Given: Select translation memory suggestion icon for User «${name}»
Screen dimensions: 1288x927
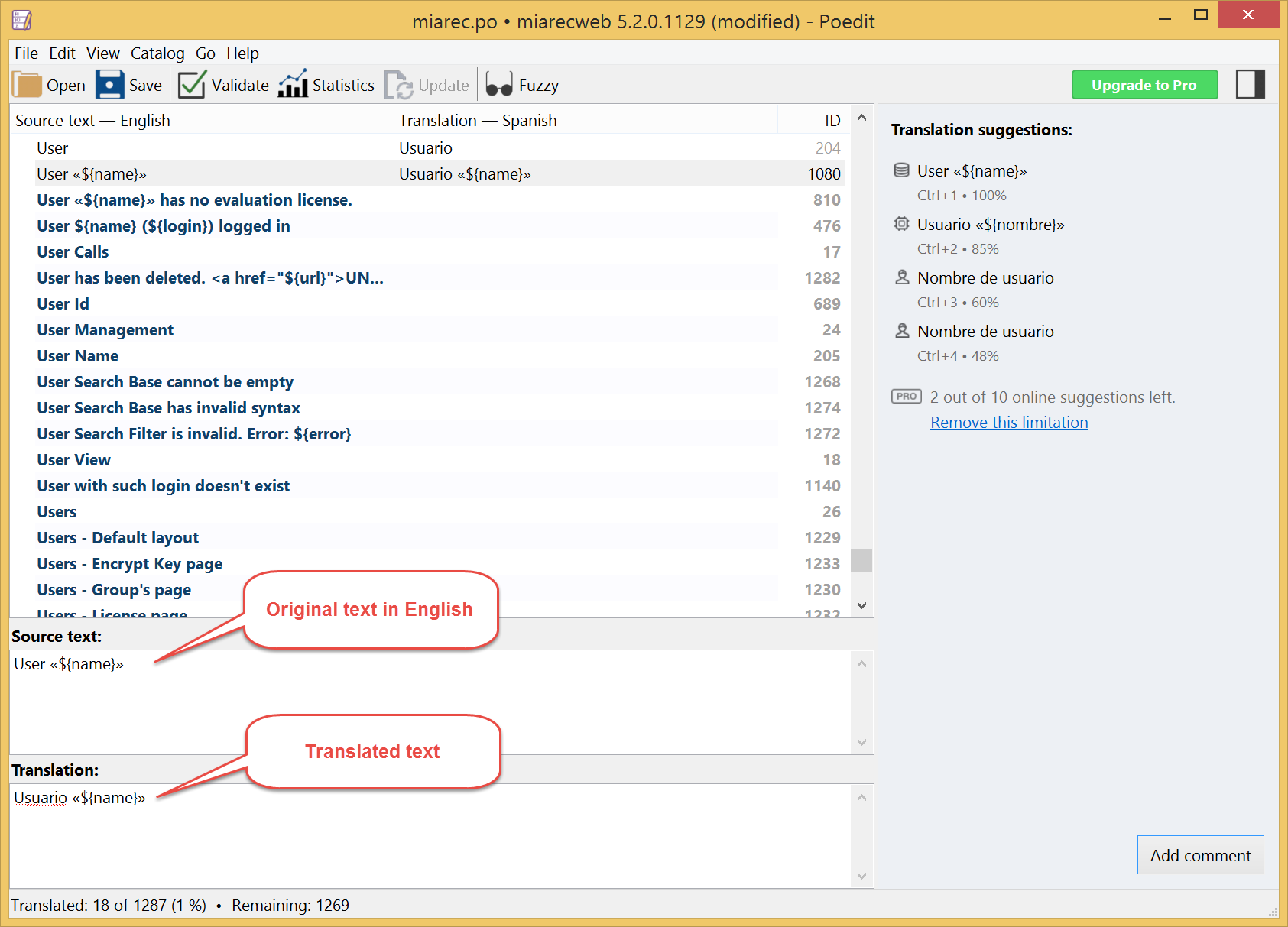Looking at the screenshot, I should (902, 170).
